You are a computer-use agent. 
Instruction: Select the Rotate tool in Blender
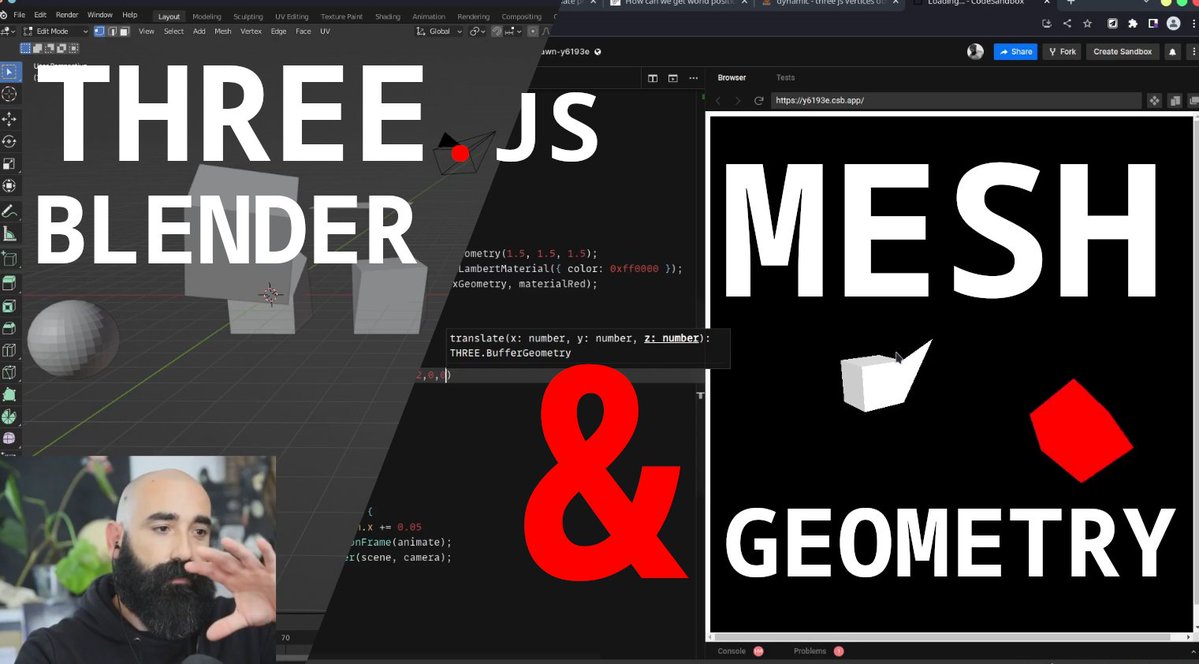pos(9,142)
